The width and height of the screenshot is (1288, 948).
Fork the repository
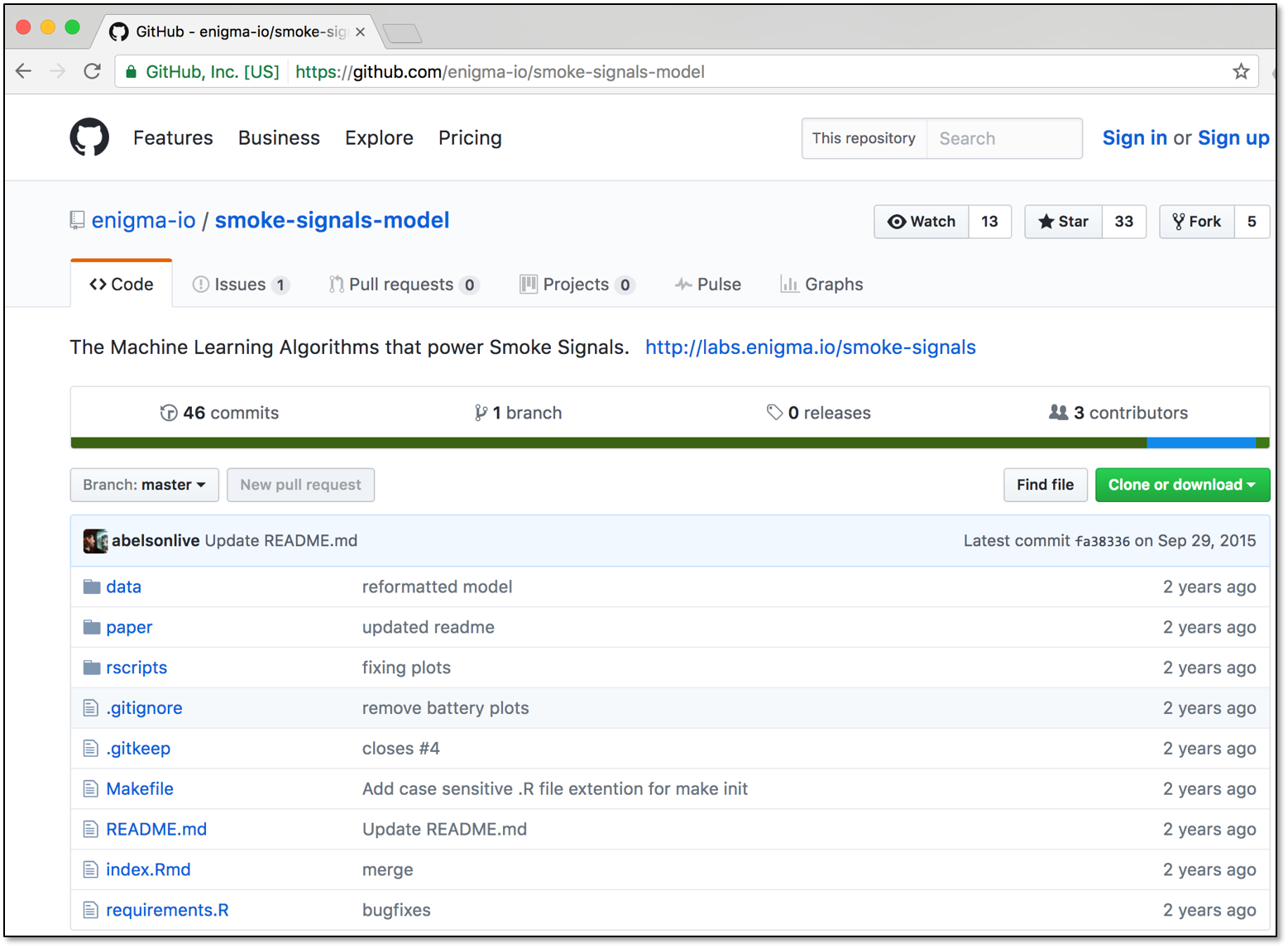pyautogui.click(x=1197, y=222)
